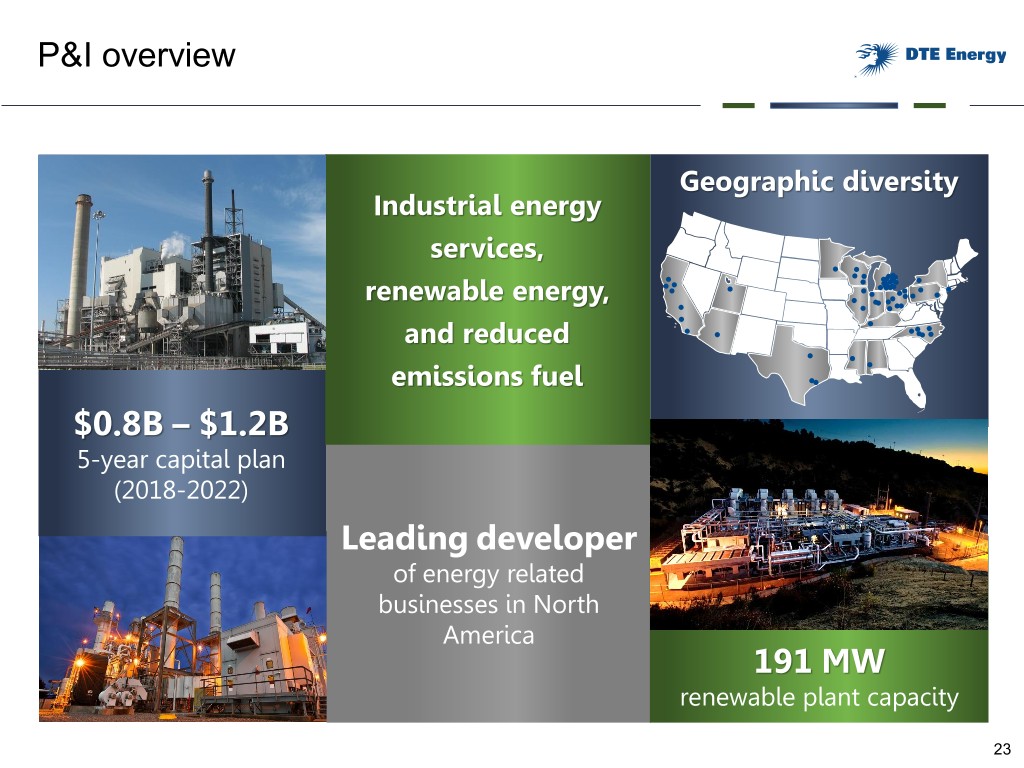
Task: Click the hillside facility dusk photo
Action: 819,524
